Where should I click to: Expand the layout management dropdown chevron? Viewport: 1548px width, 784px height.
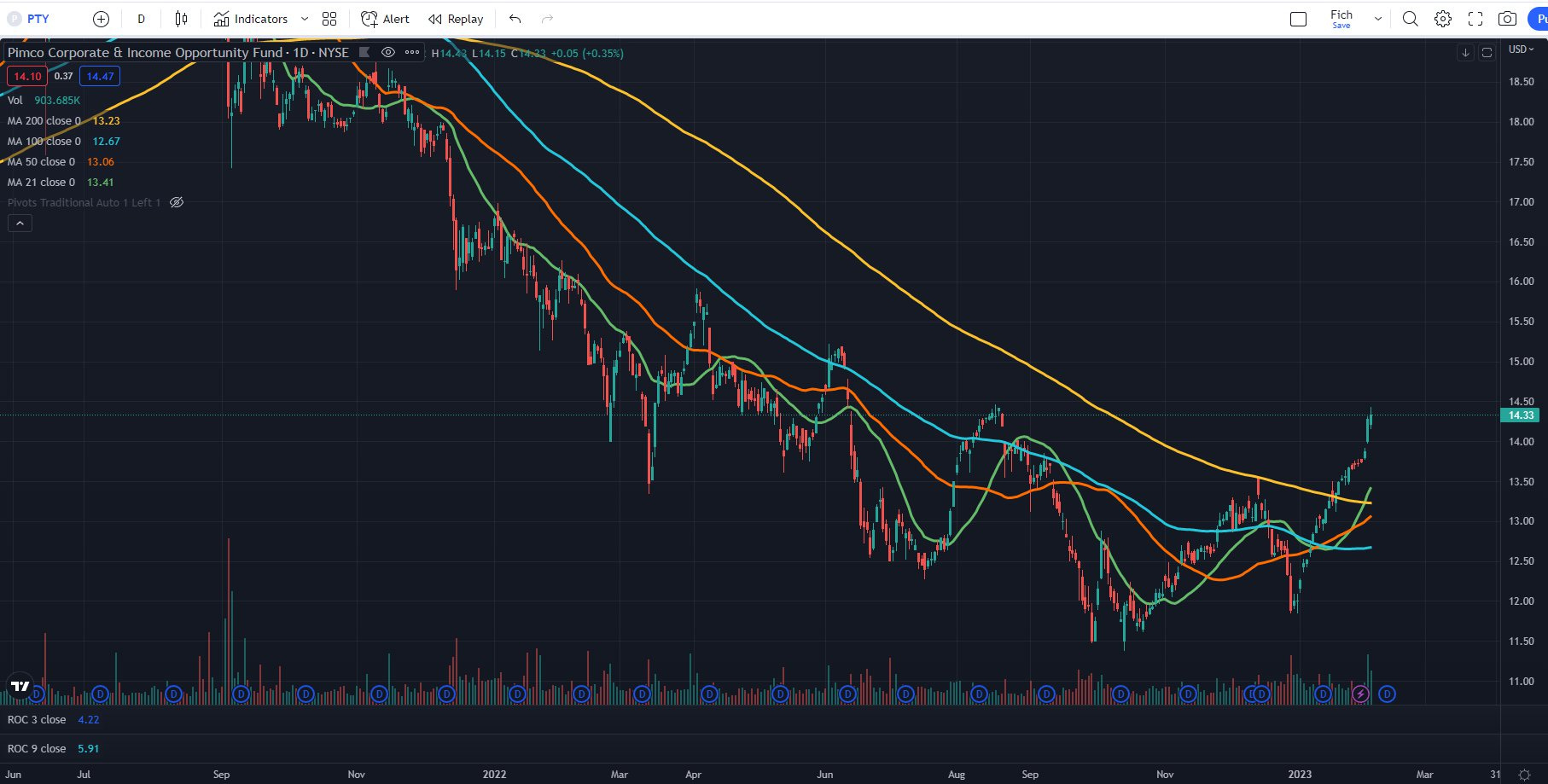point(1377,19)
